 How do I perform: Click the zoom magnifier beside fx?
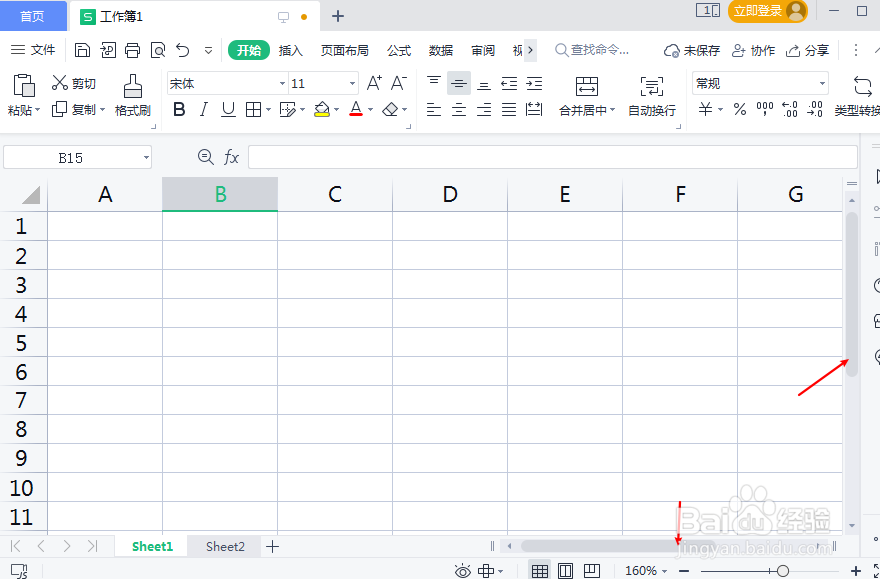click(x=206, y=157)
